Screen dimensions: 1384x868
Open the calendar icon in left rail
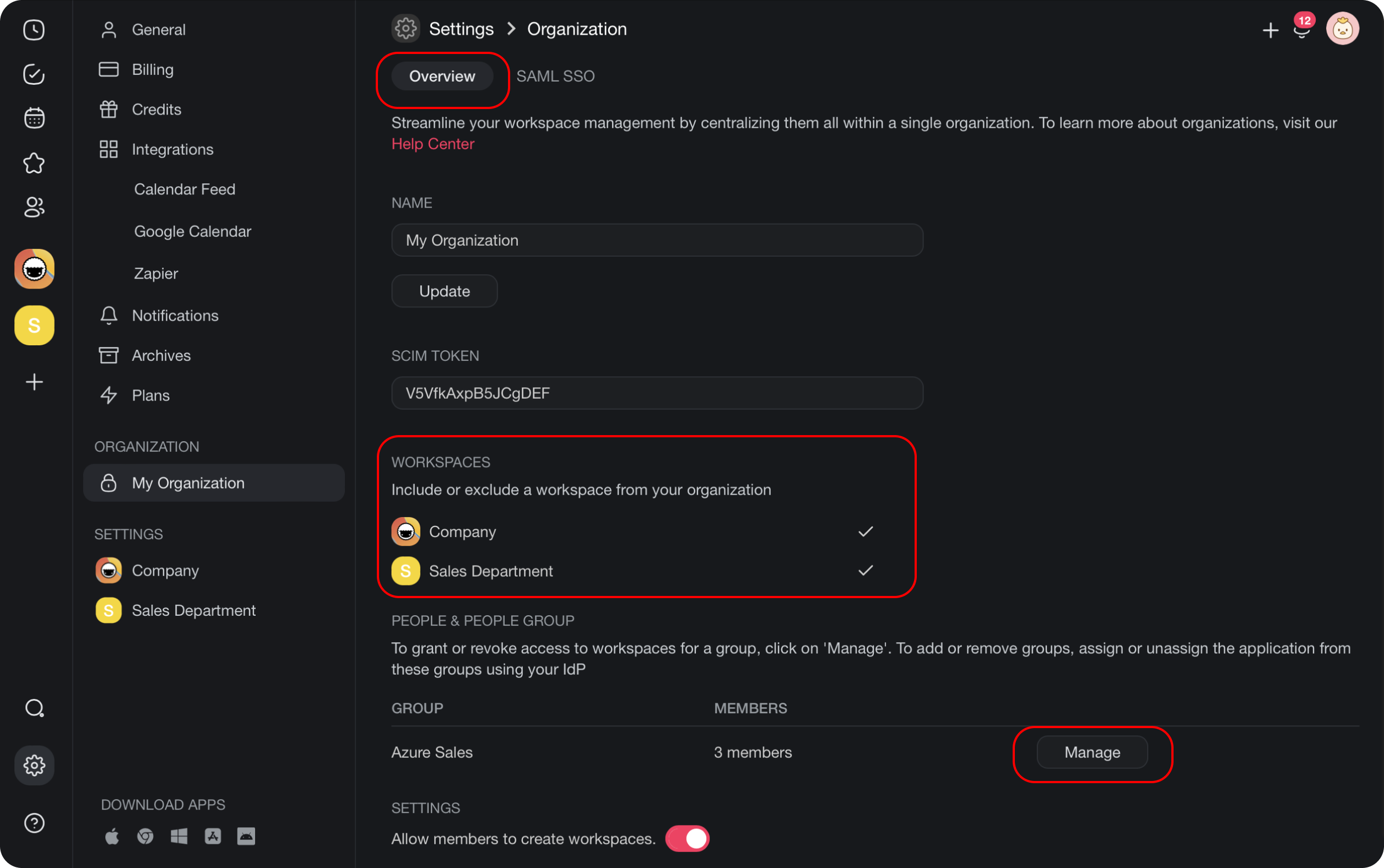[34, 118]
